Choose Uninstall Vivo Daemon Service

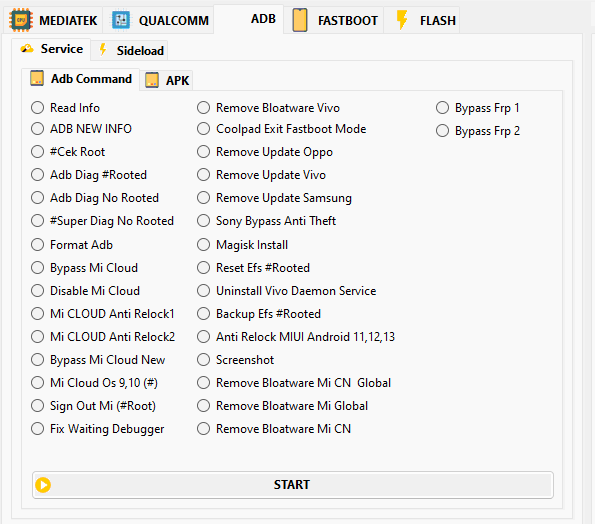286,291
